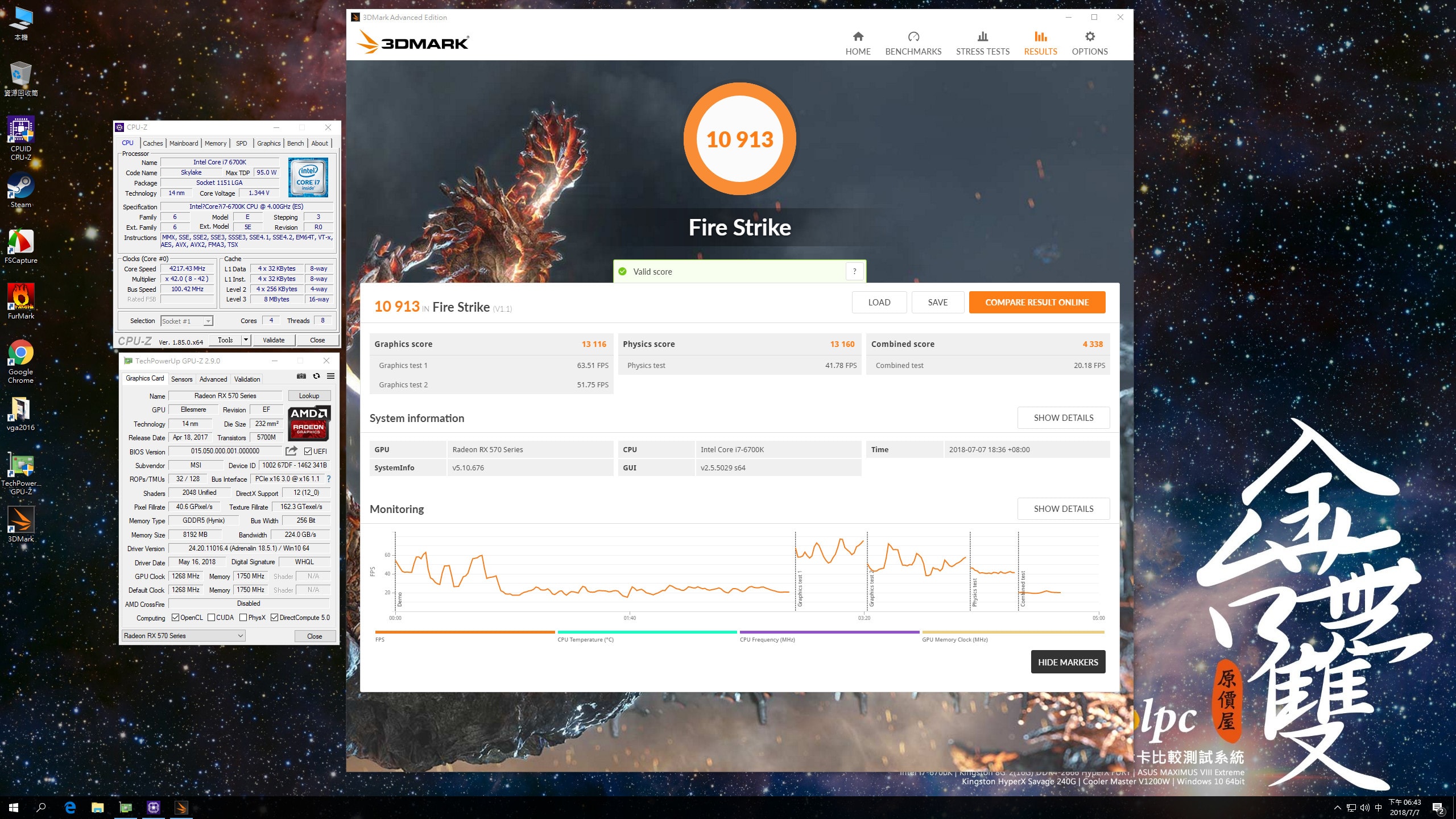Screen dimensions: 1456x819
Task: Show system information details
Action: point(1064,418)
